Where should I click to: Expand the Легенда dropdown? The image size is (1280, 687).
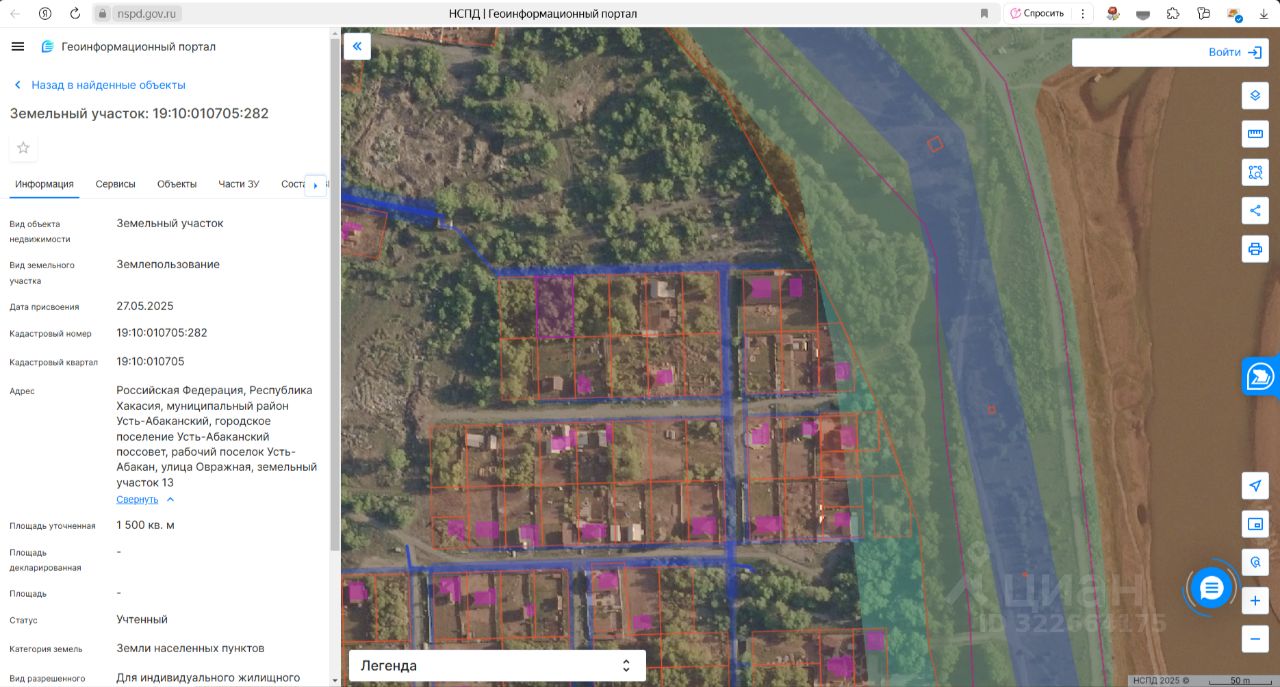[497, 665]
